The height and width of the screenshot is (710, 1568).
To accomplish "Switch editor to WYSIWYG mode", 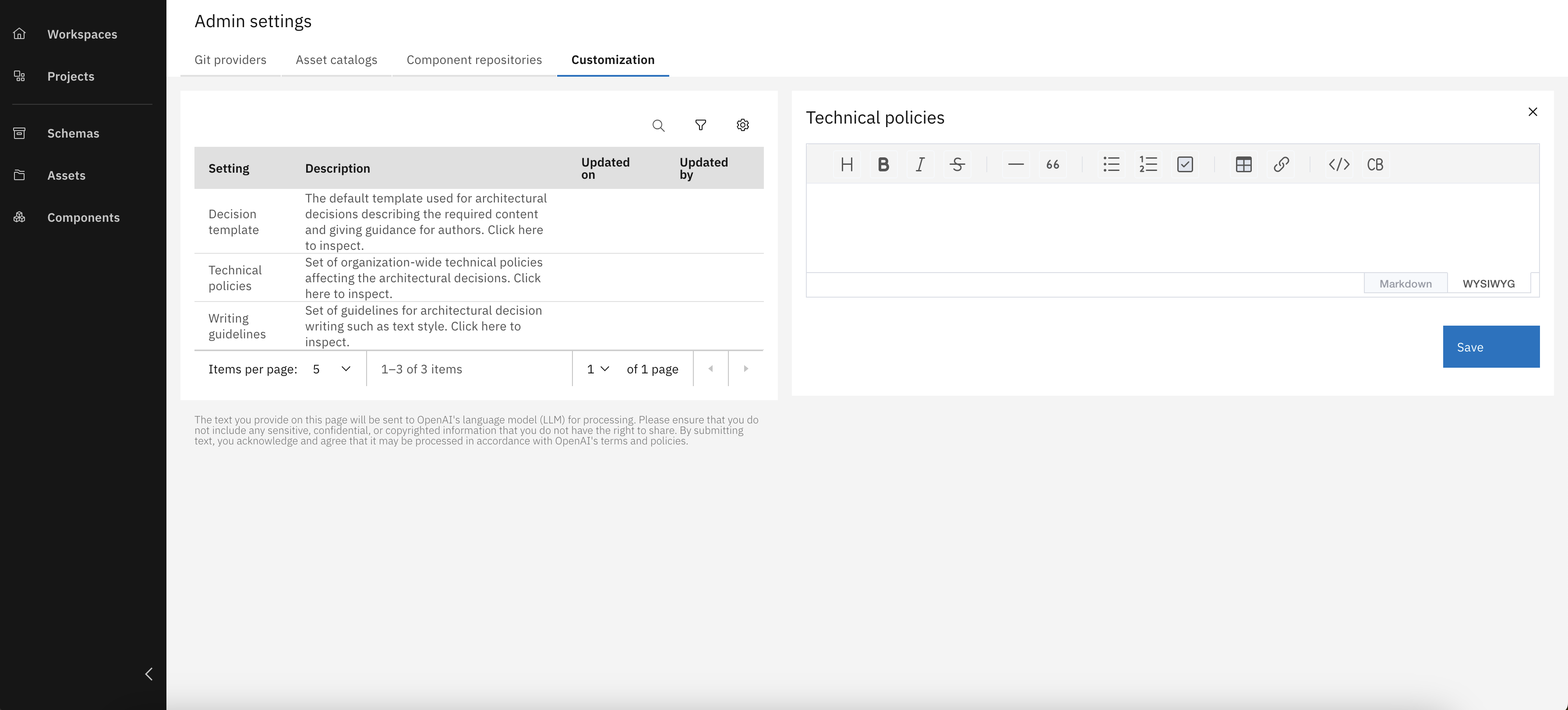I will click(1488, 284).
